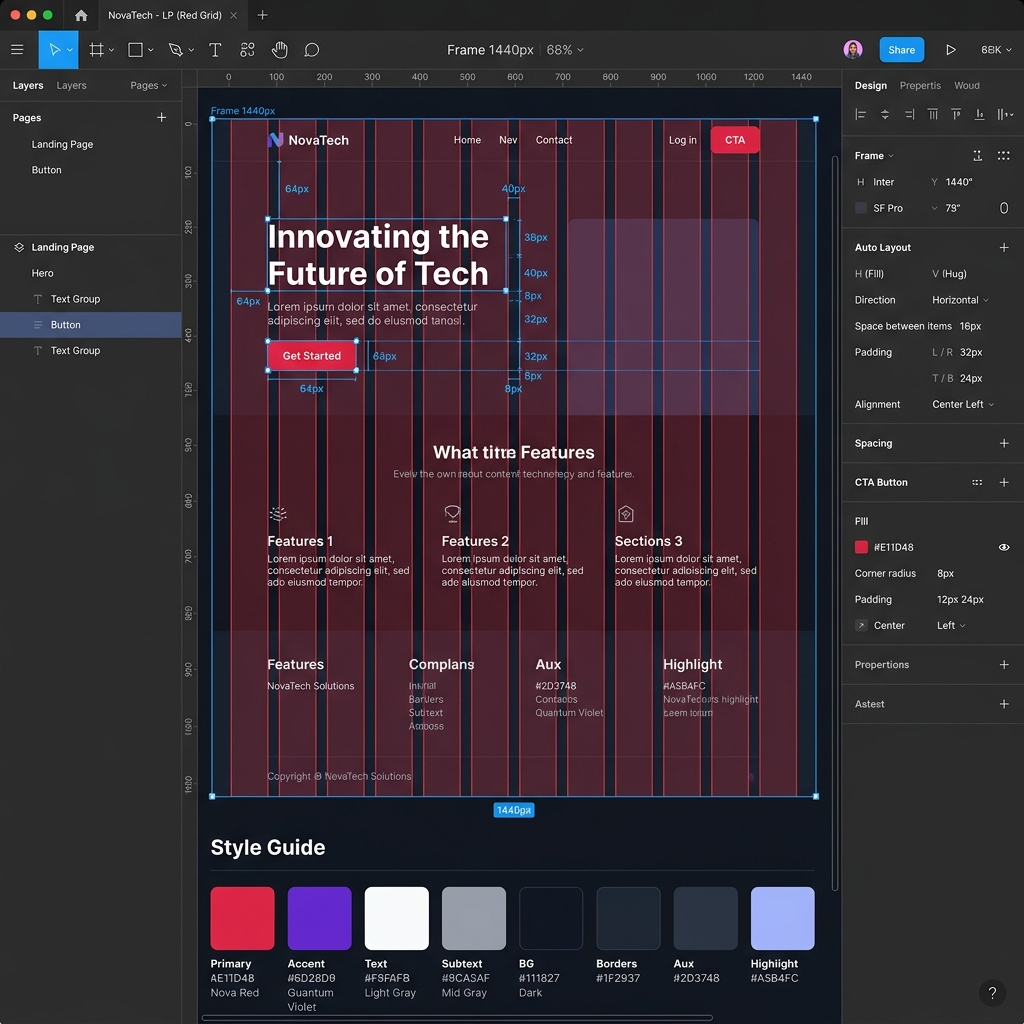Open Frame section grid options icon

coord(1004,155)
